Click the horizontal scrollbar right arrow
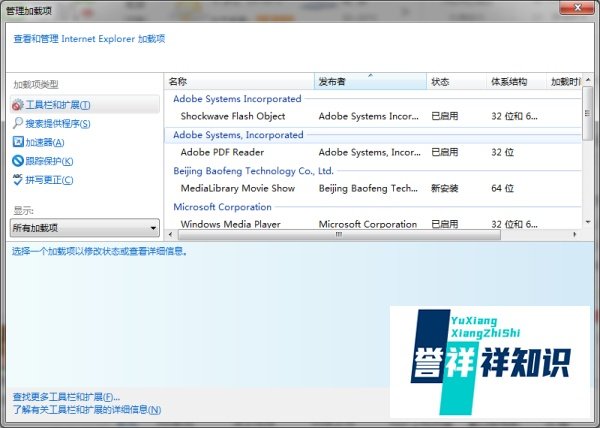600x428 pixels. click(575, 234)
